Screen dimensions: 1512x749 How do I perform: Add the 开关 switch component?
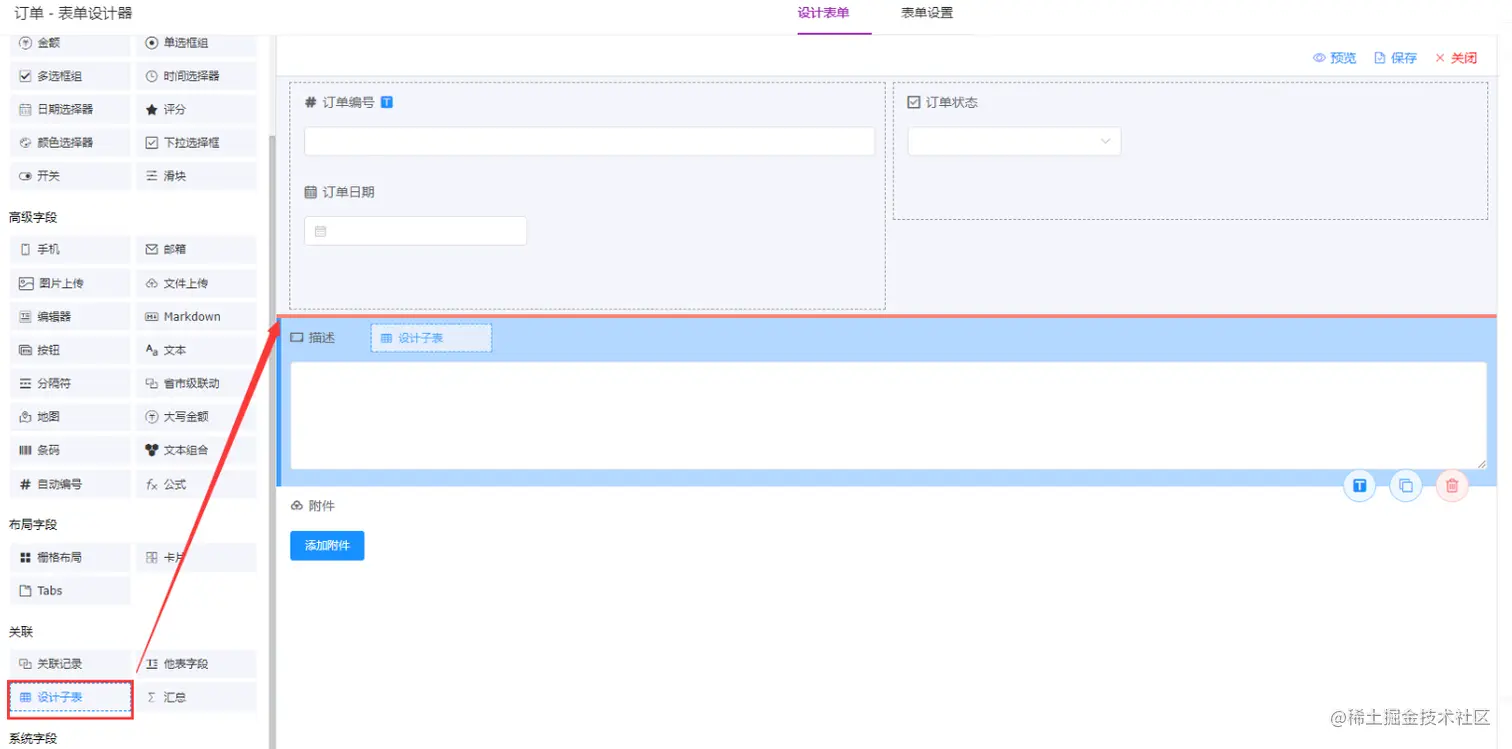[70, 176]
